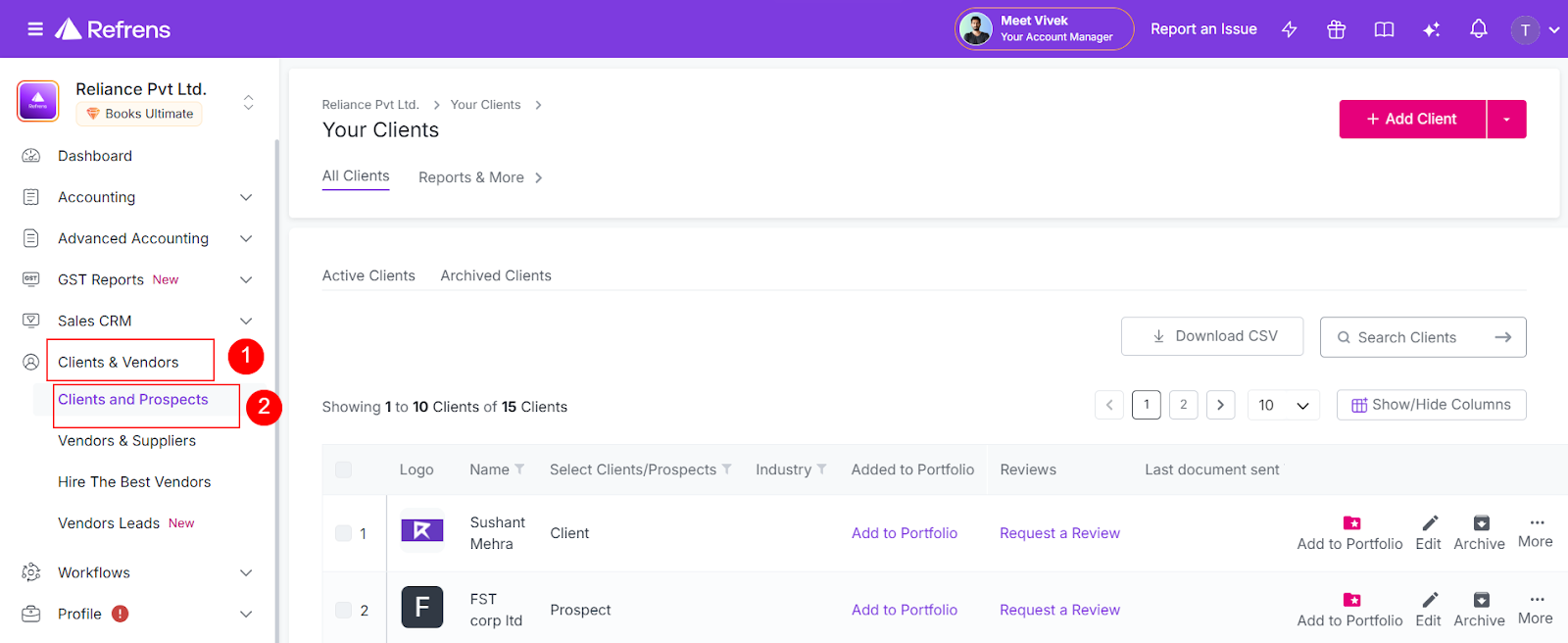Screen dimensions: 1568x643
Task: Switch to All Clients tab
Action: (x=356, y=176)
